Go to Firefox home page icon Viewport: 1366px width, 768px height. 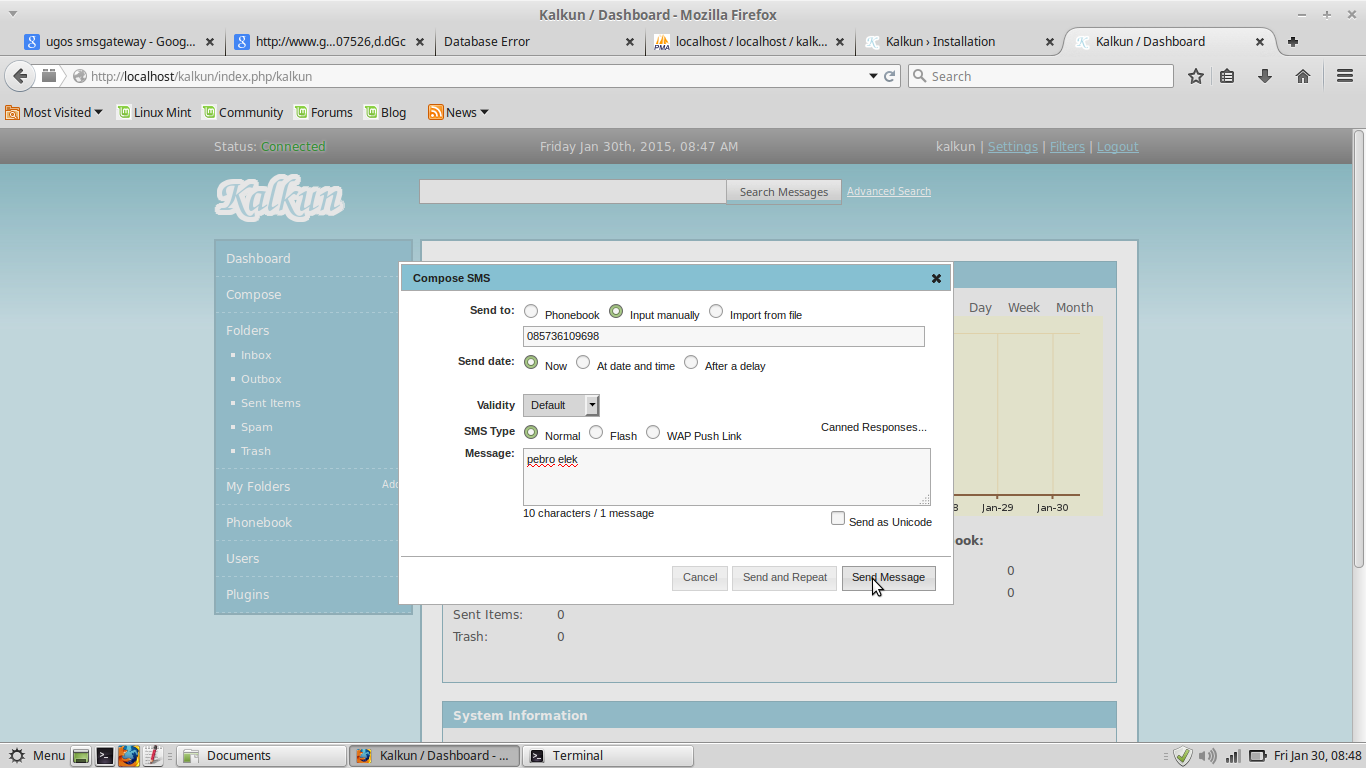pos(1303,76)
